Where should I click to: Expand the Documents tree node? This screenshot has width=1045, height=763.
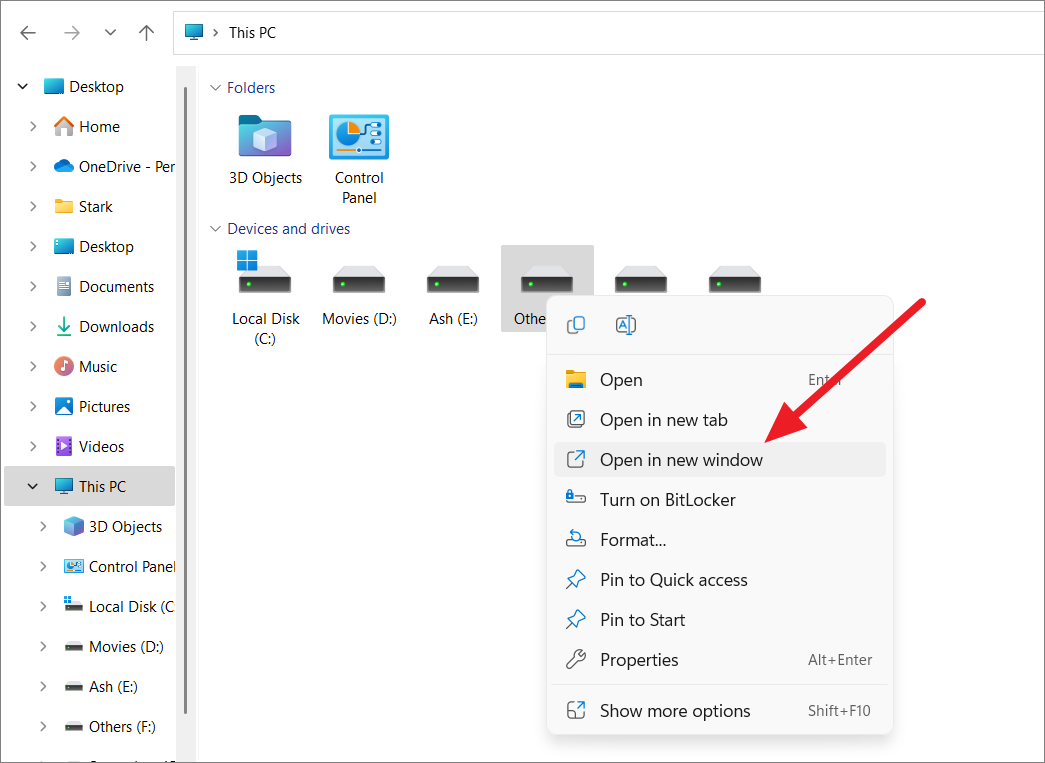point(33,287)
